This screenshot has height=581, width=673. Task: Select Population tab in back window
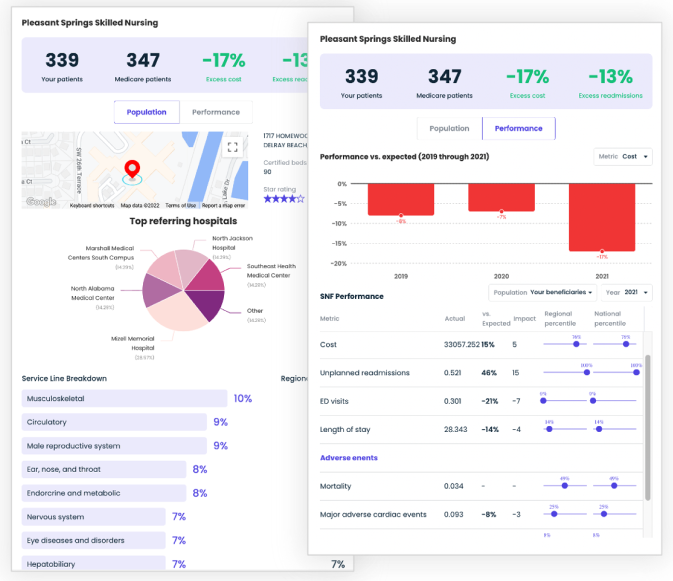click(x=147, y=112)
